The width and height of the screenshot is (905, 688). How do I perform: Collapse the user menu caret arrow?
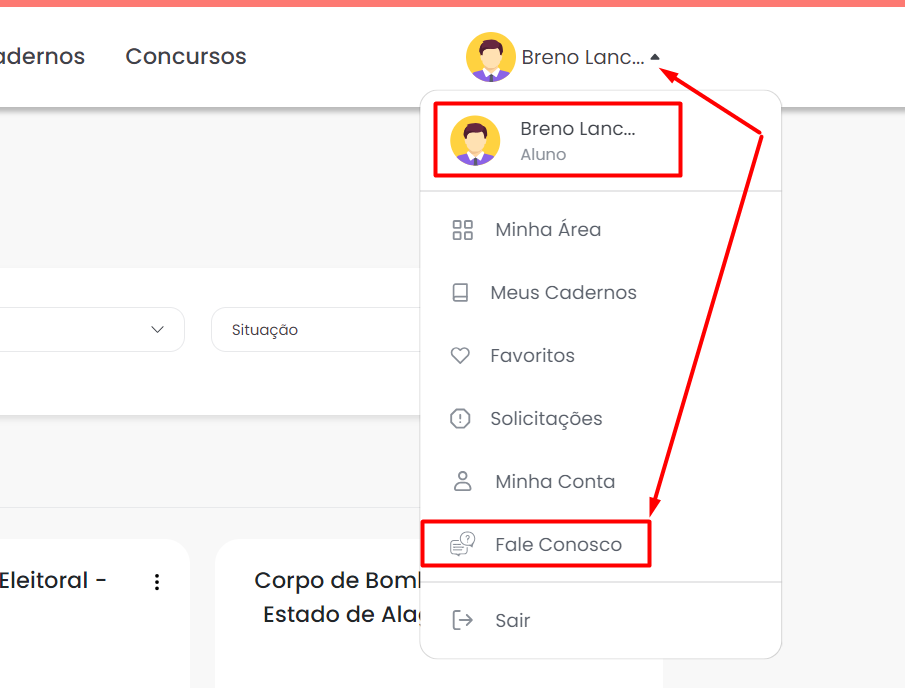[x=655, y=57]
